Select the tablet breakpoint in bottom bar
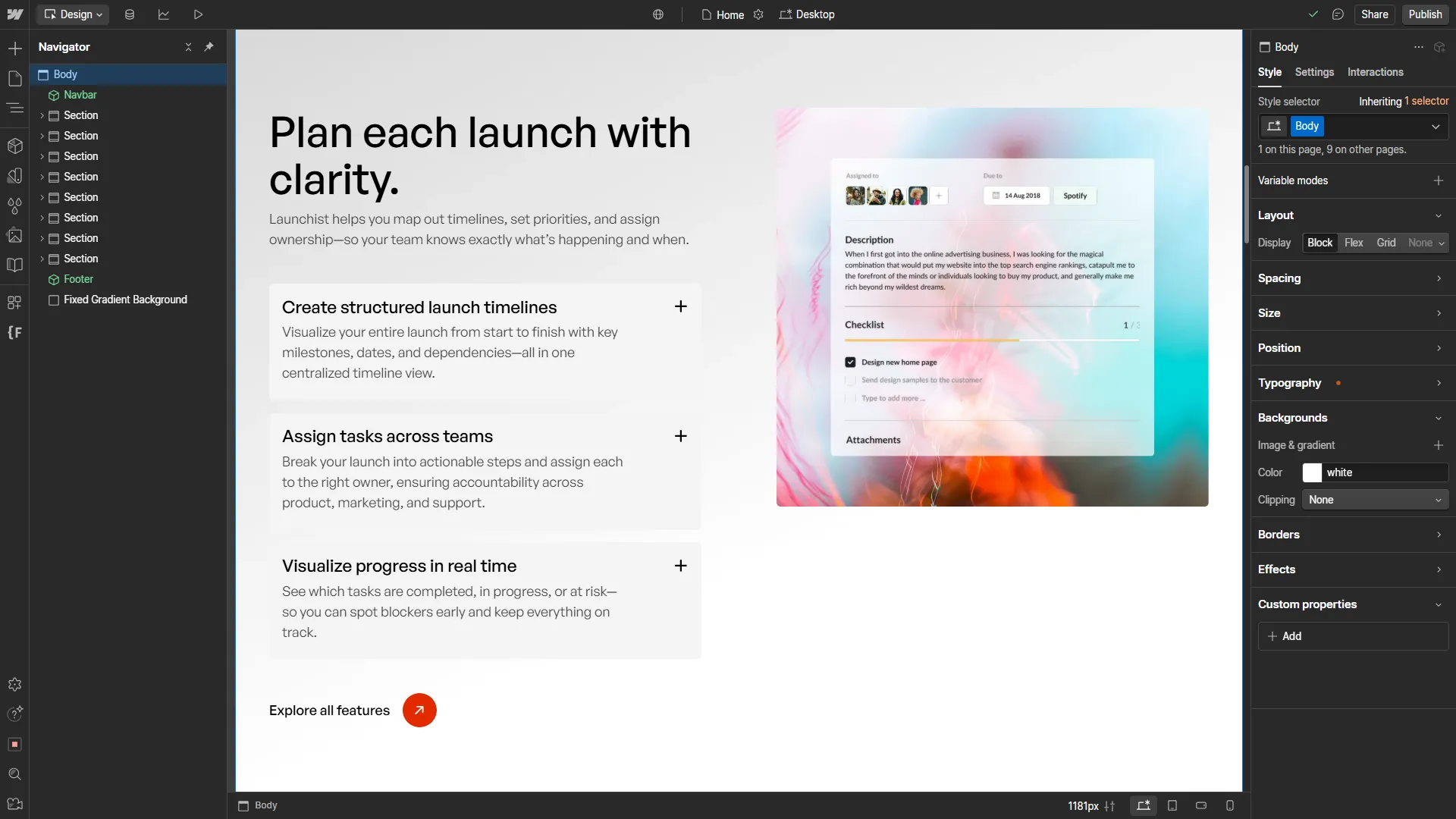The width and height of the screenshot is (1456, 819). tap(1172, 805)
